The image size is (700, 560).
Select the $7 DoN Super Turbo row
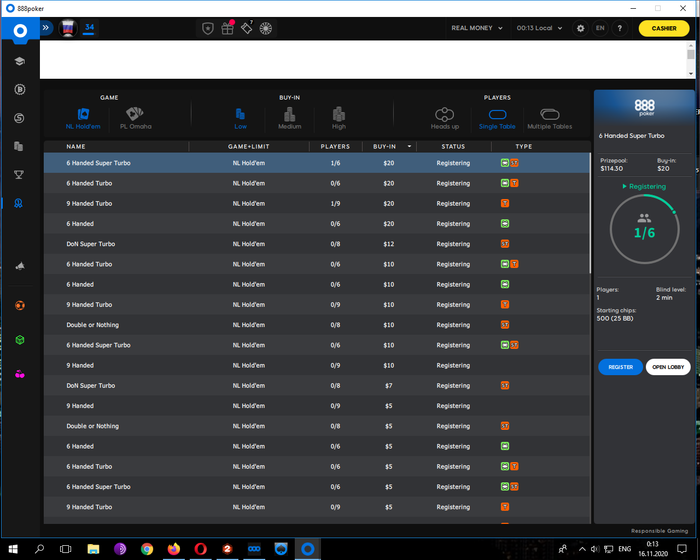[317, 385]
